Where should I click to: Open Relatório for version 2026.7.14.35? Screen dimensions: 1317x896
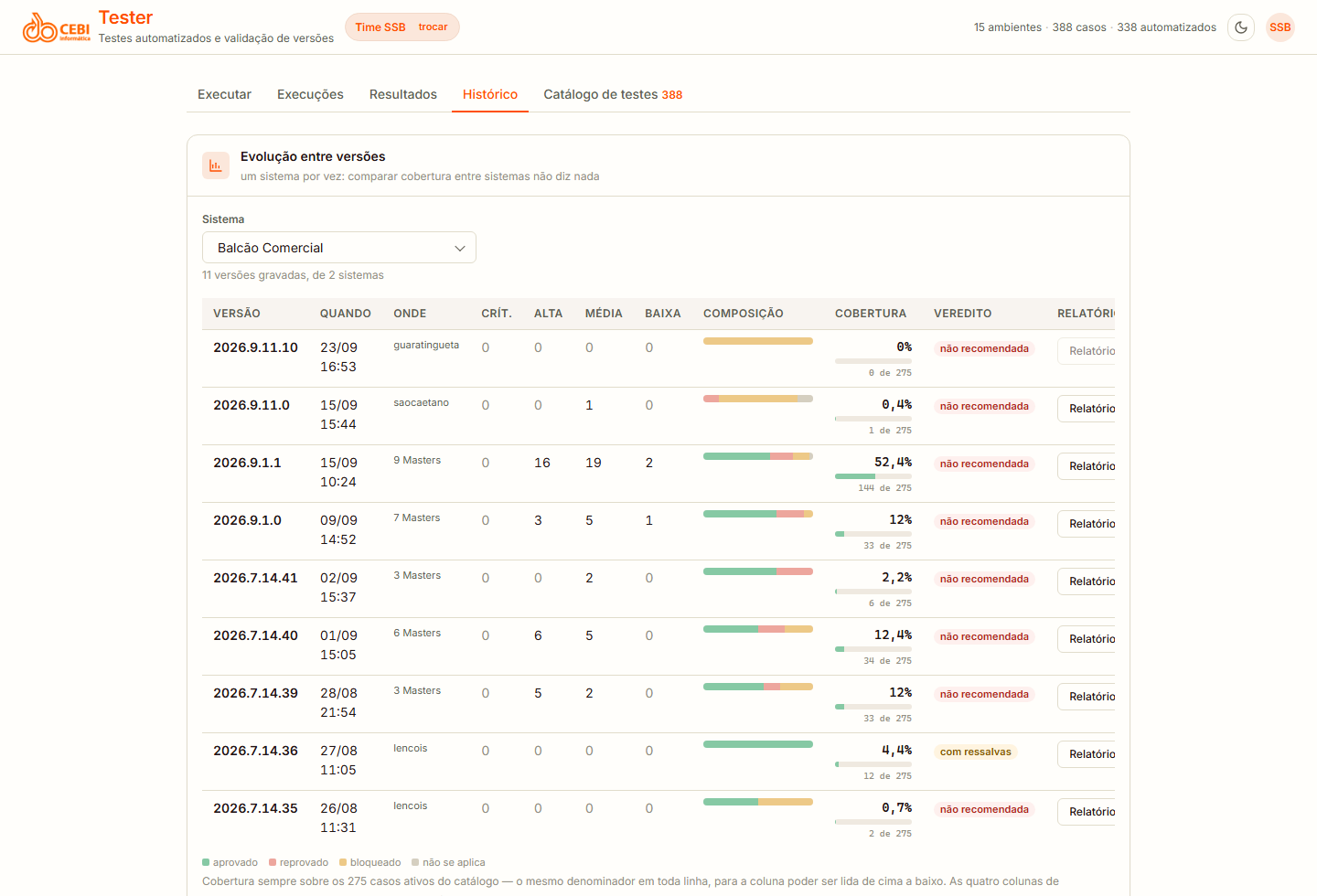(1087, 812)
